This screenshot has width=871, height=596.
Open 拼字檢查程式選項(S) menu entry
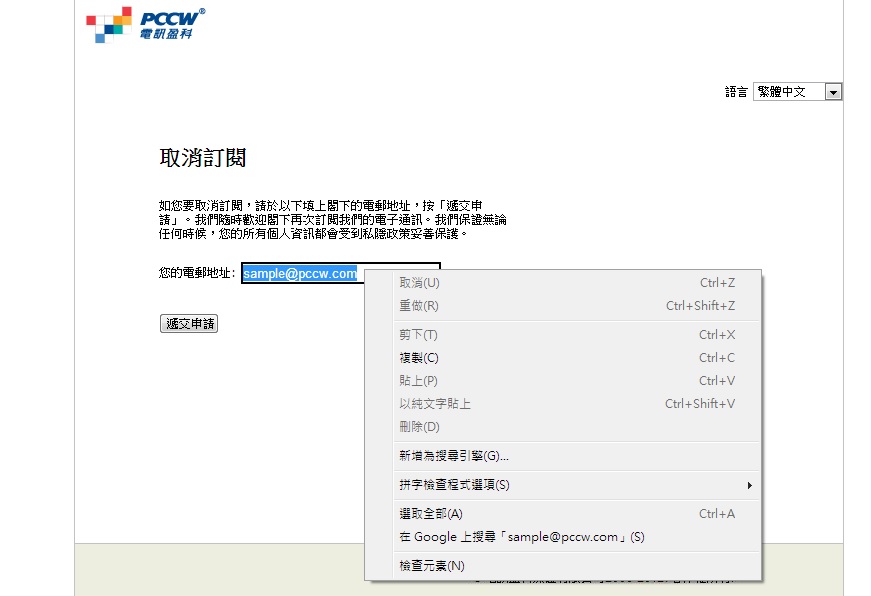454,485
